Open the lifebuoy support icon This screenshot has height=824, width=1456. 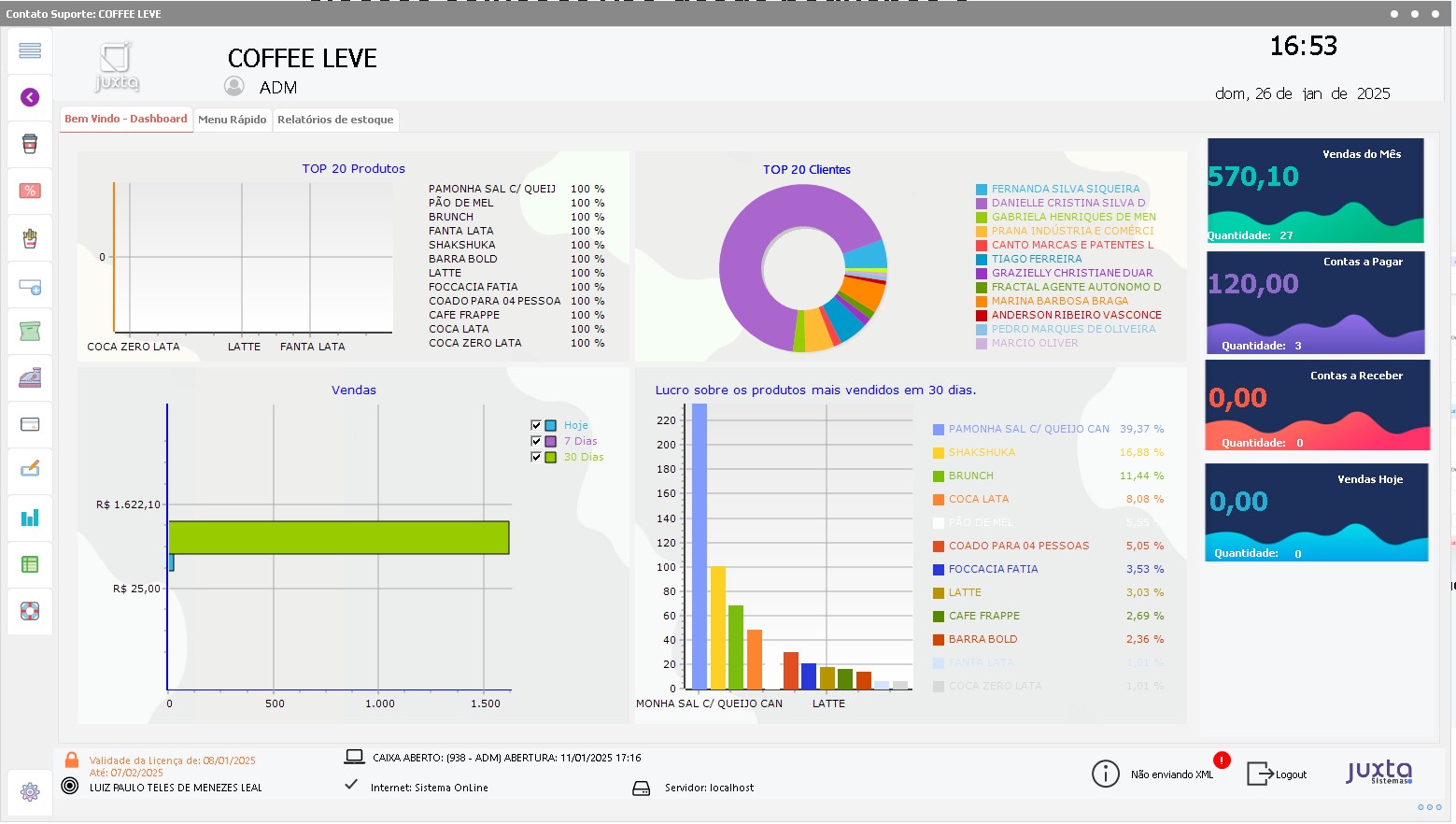coord(30,611)
